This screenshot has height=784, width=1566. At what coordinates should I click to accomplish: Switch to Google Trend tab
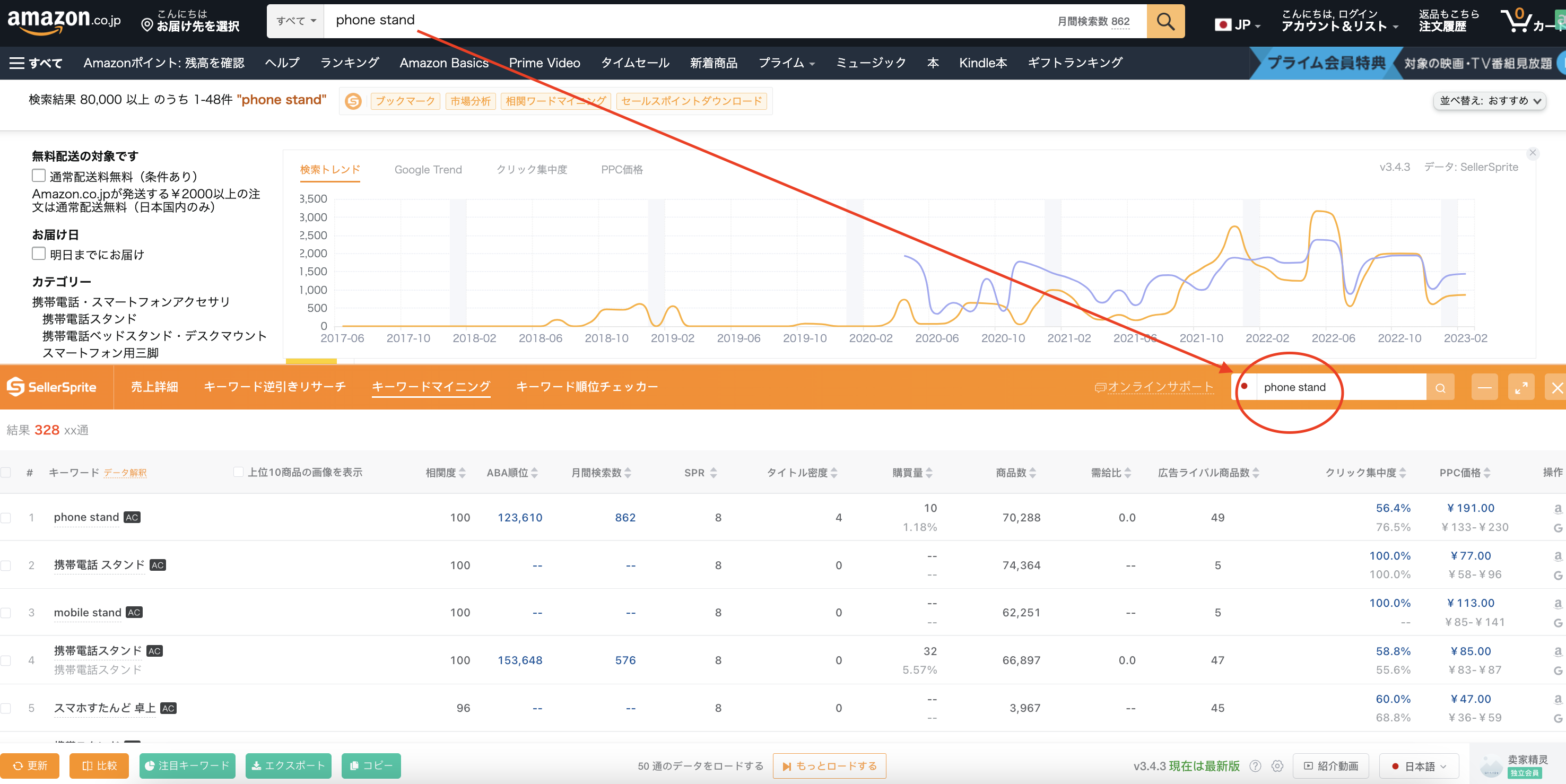click(428, 170)
